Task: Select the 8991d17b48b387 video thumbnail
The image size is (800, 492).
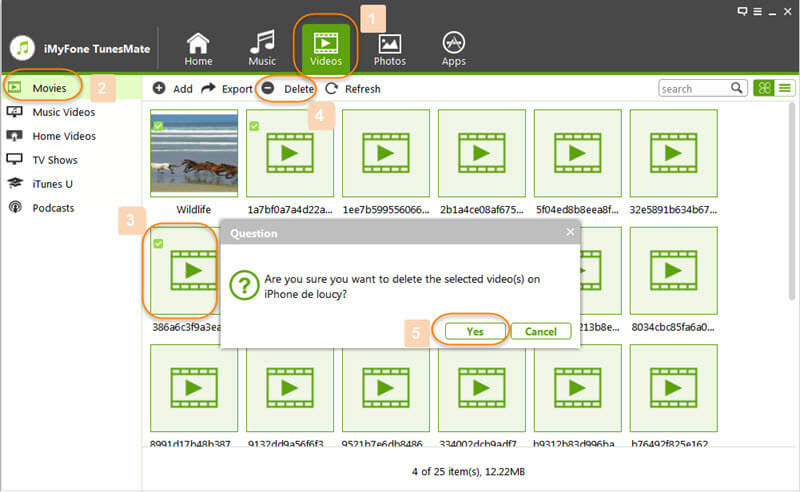Action: 194,388
